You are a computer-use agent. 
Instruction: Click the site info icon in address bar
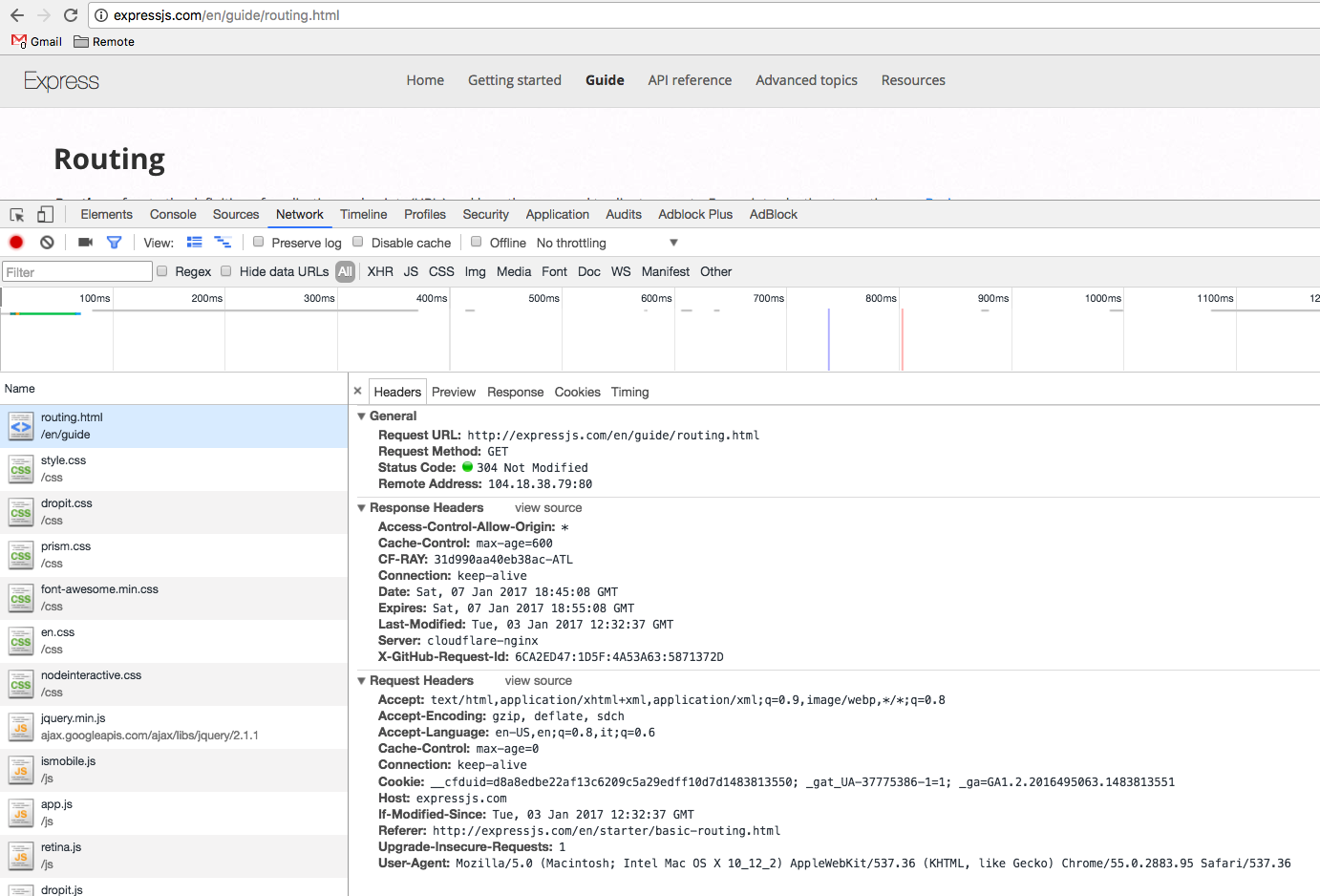pos(101,15)
